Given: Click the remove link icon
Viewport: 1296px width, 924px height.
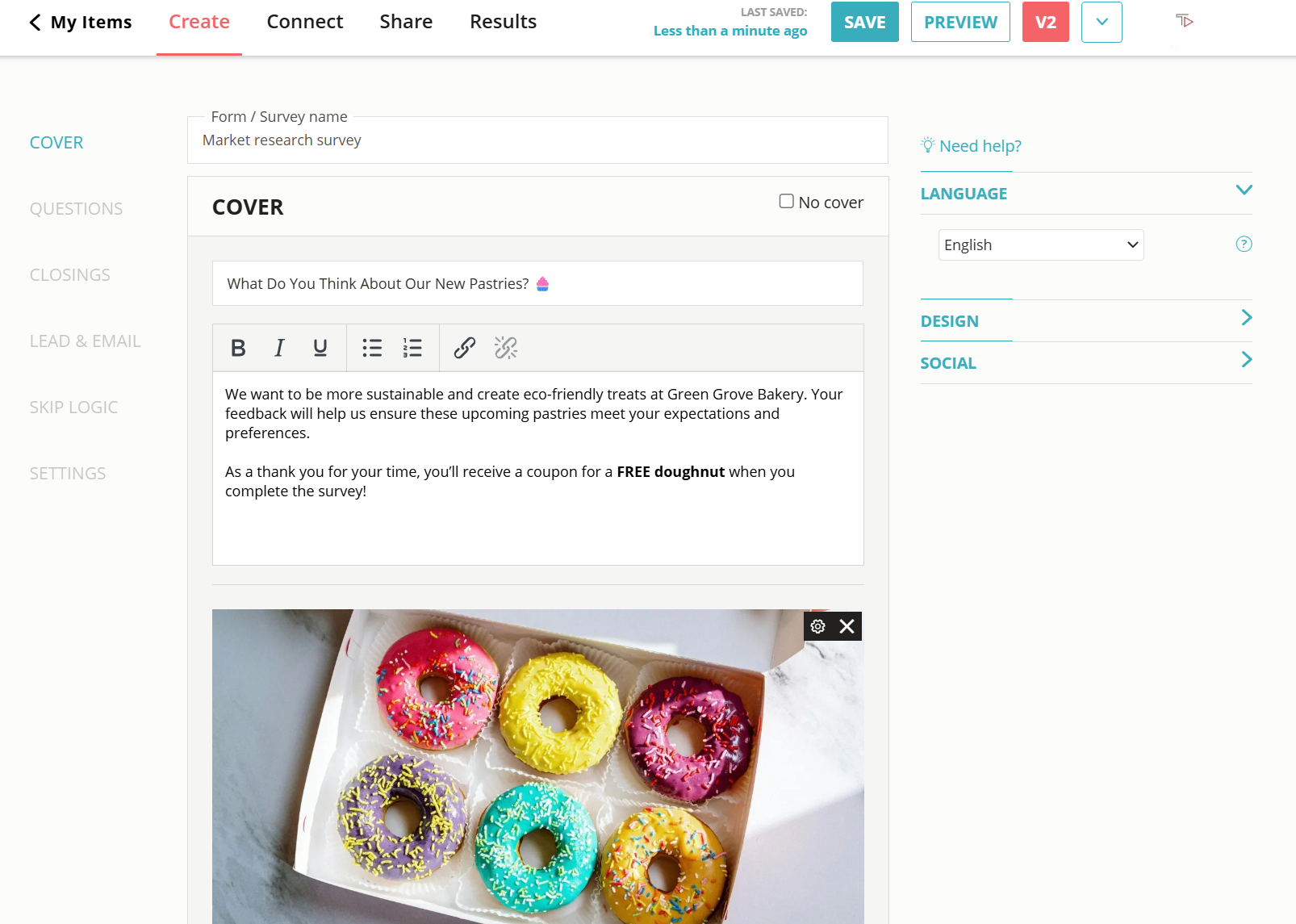Looking at the screenshot, I should point(506,348).
